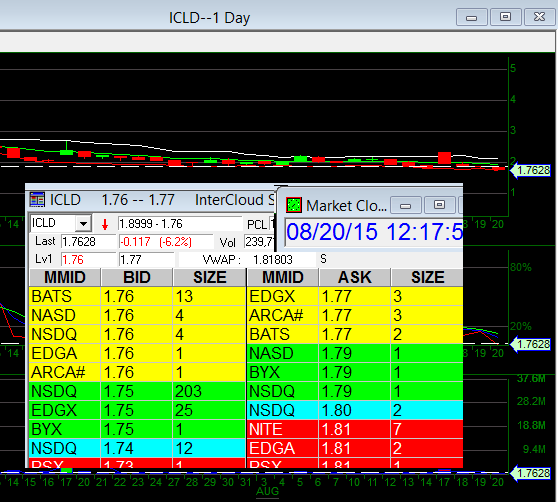
Task: Select the ARCA# bid row at 1.76
Action: click(137, 372)
